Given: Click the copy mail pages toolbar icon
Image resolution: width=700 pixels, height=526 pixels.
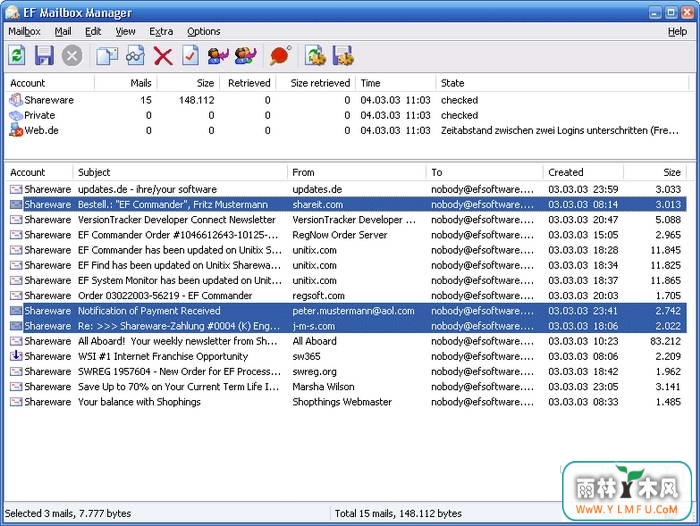Looking at the screenshot, I should (x=107, y=56).
